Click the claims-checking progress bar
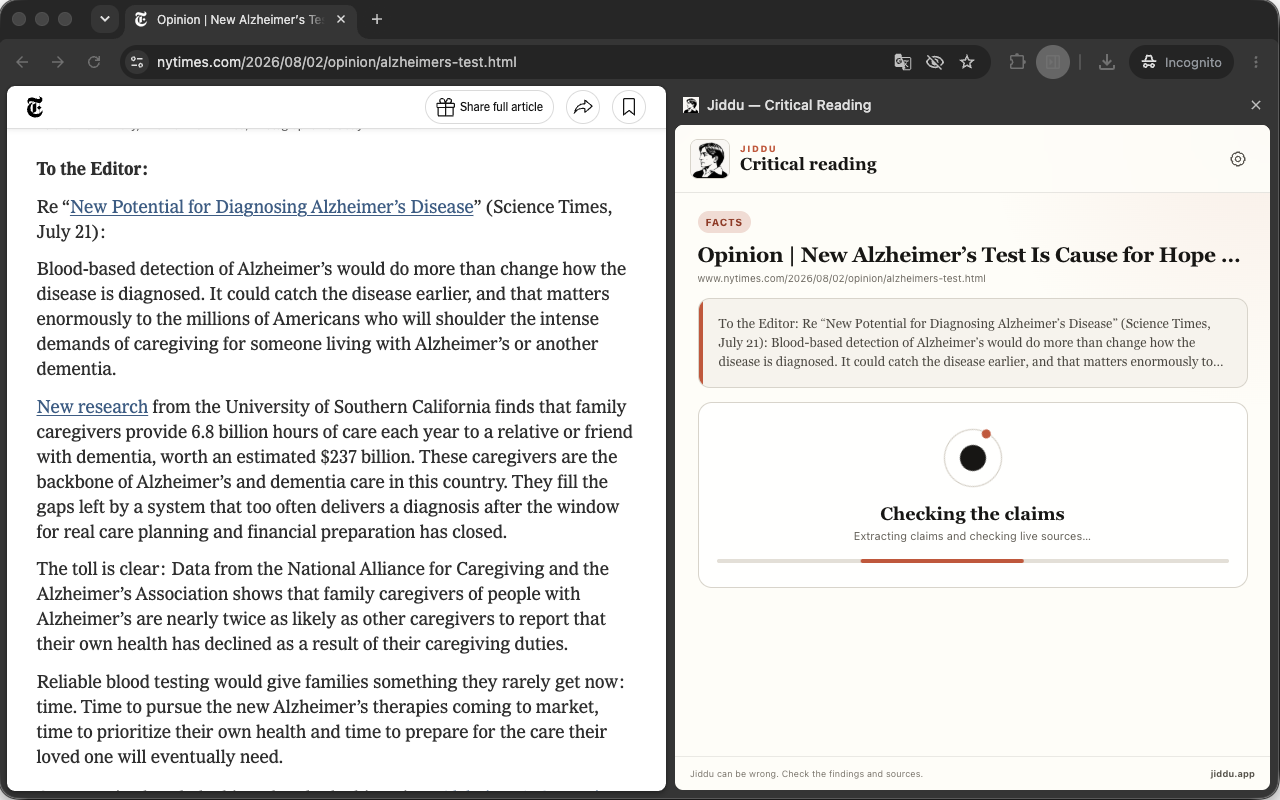The width and height of the screenshot is (1280, 800). pos(973,561)
